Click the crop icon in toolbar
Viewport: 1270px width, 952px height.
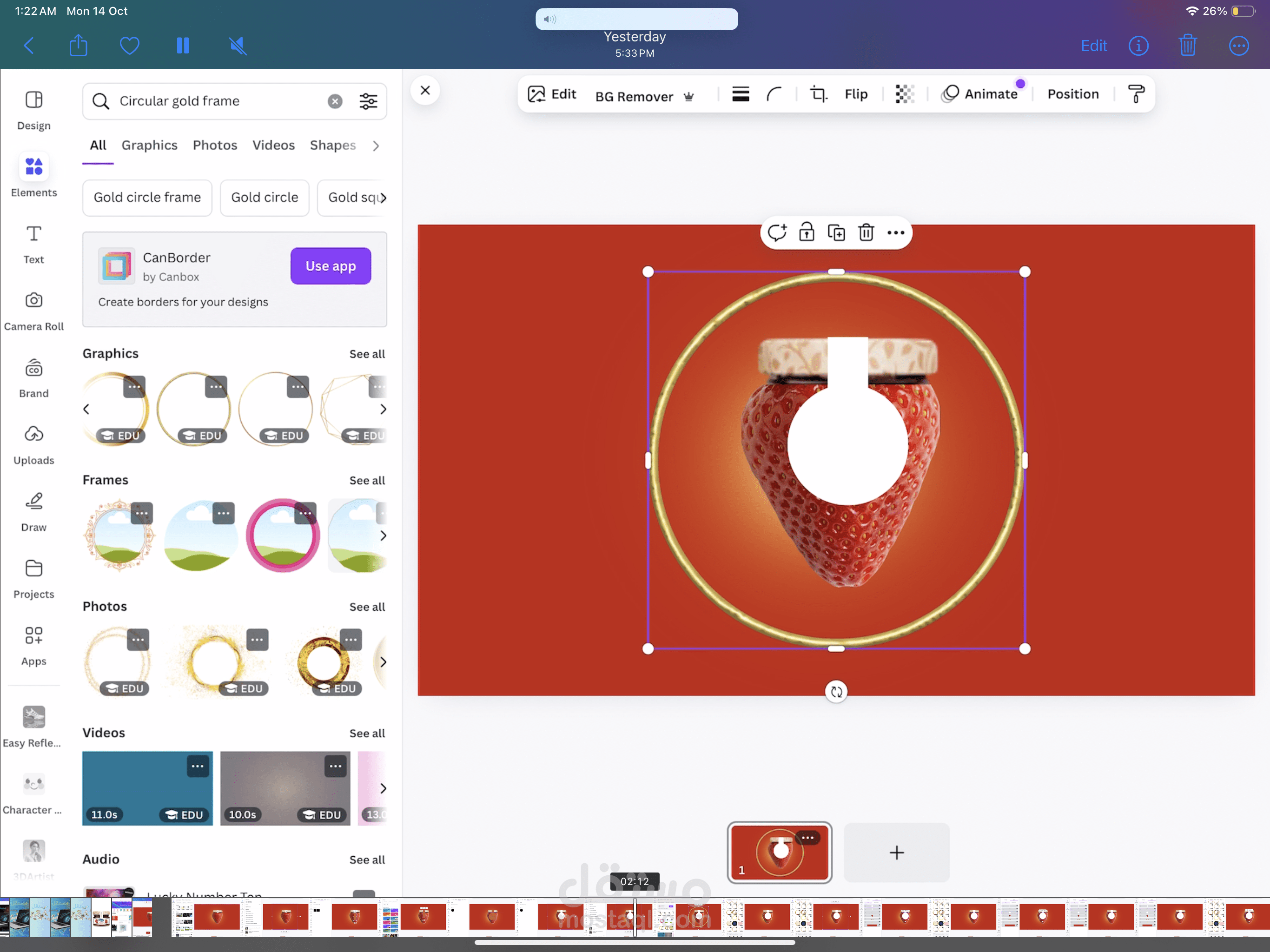pos(818,94)
